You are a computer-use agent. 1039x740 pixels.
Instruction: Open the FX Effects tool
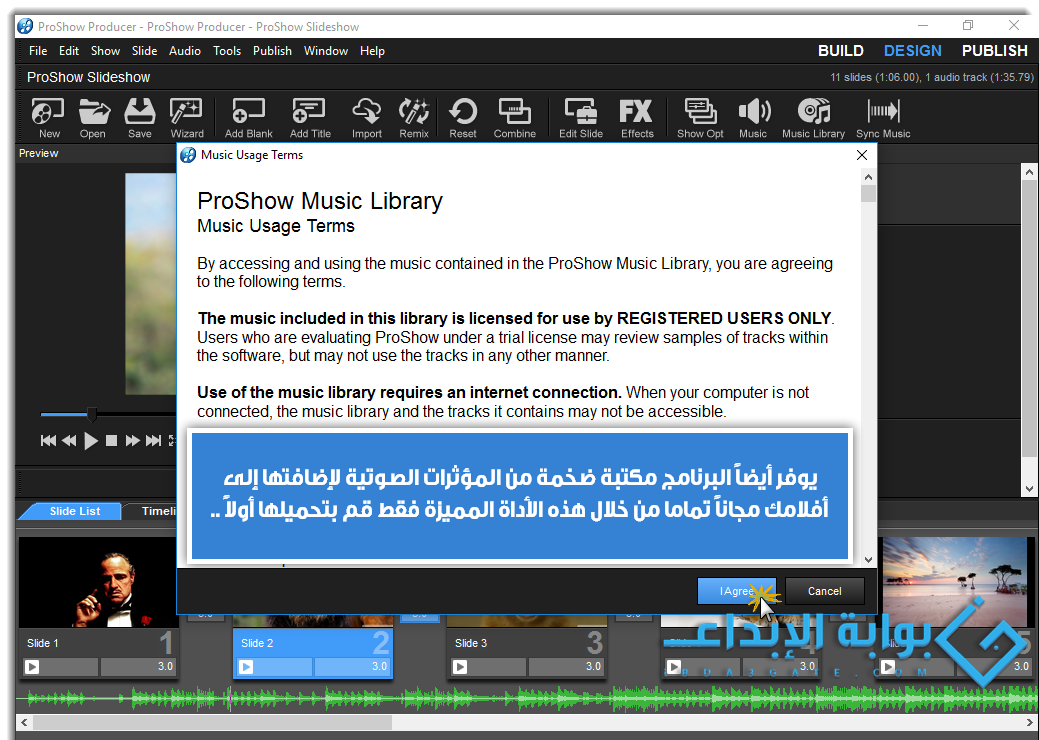click(x=637, y=118)
